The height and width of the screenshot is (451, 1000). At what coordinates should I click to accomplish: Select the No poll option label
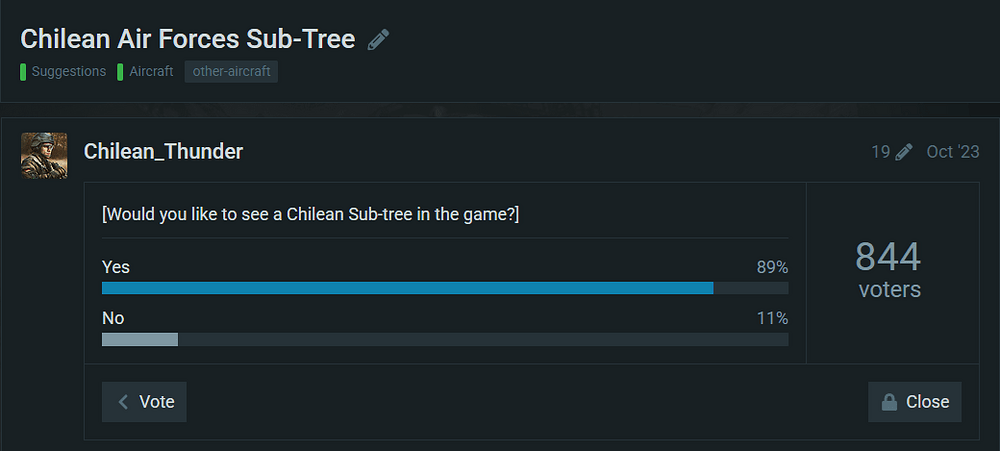click(x=113, y=318)
